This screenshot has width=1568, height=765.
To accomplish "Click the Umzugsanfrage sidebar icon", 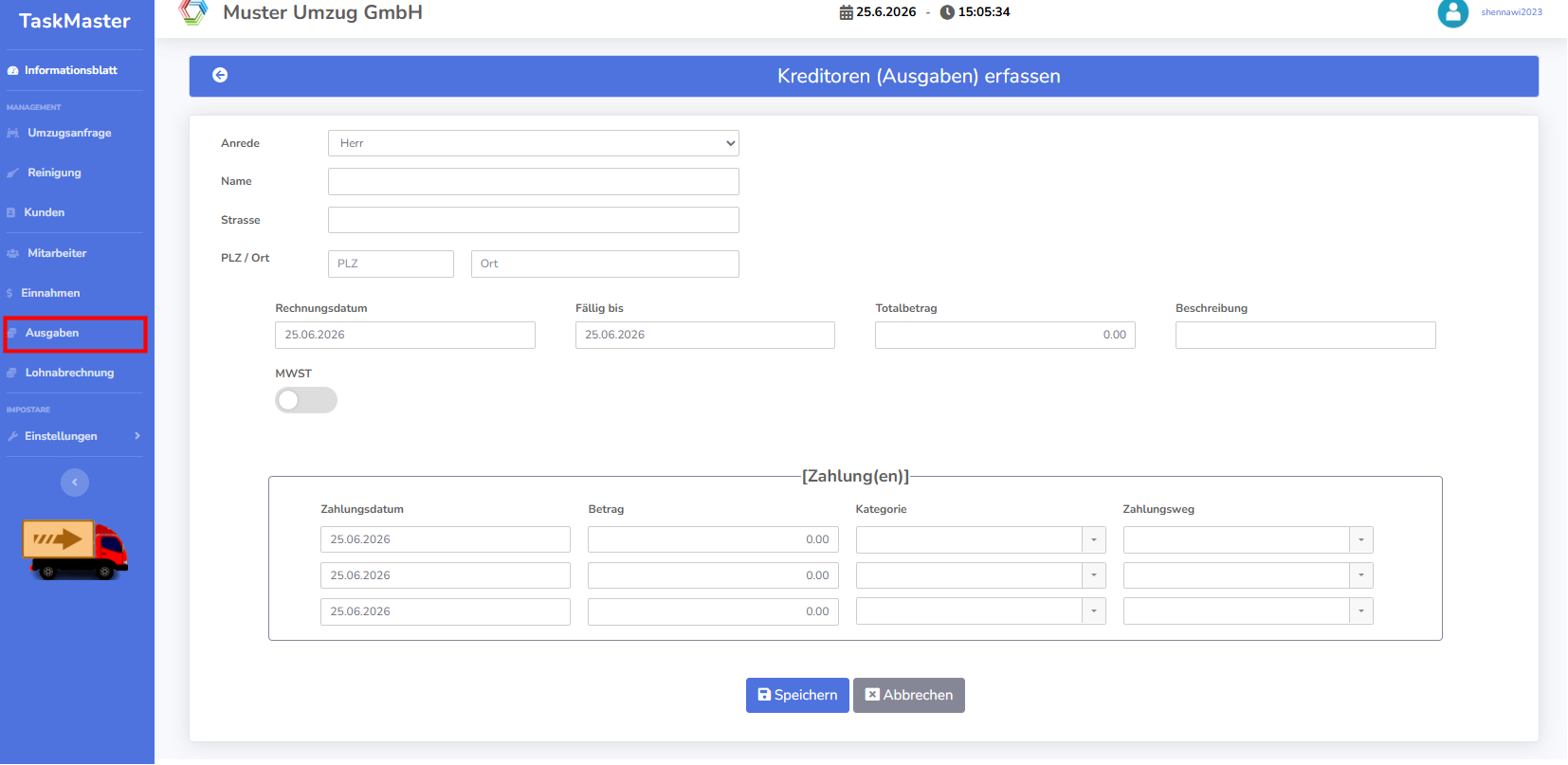I will pos(13,134).
